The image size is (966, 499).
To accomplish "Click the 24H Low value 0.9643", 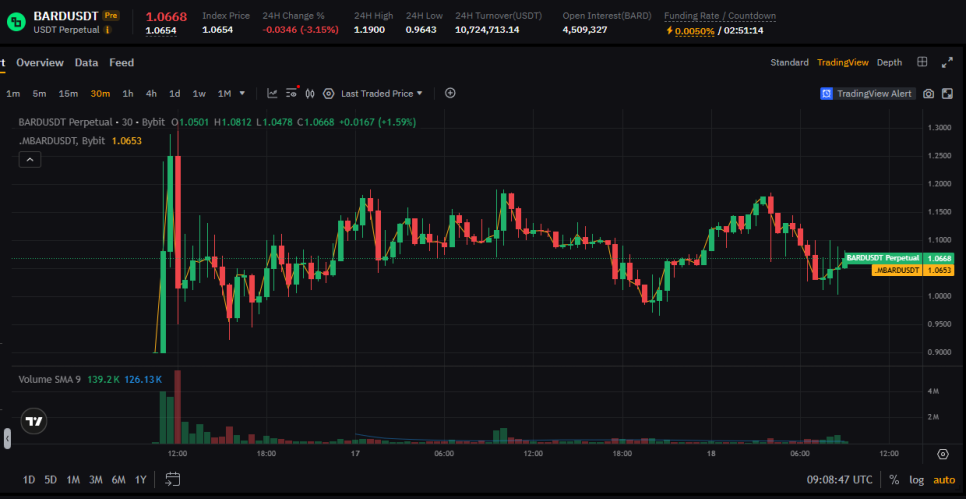I will point(421,30).
